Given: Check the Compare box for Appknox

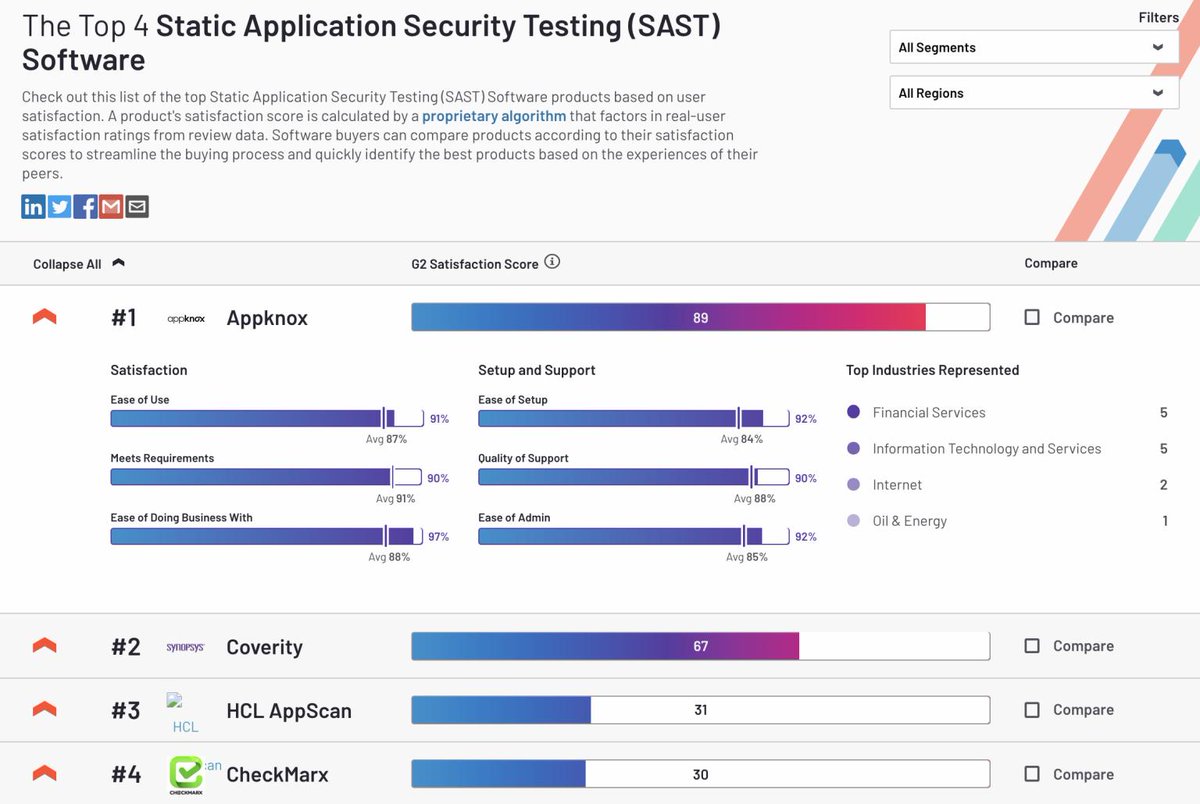Looking at the screenshot, I should pos(1032,317).
